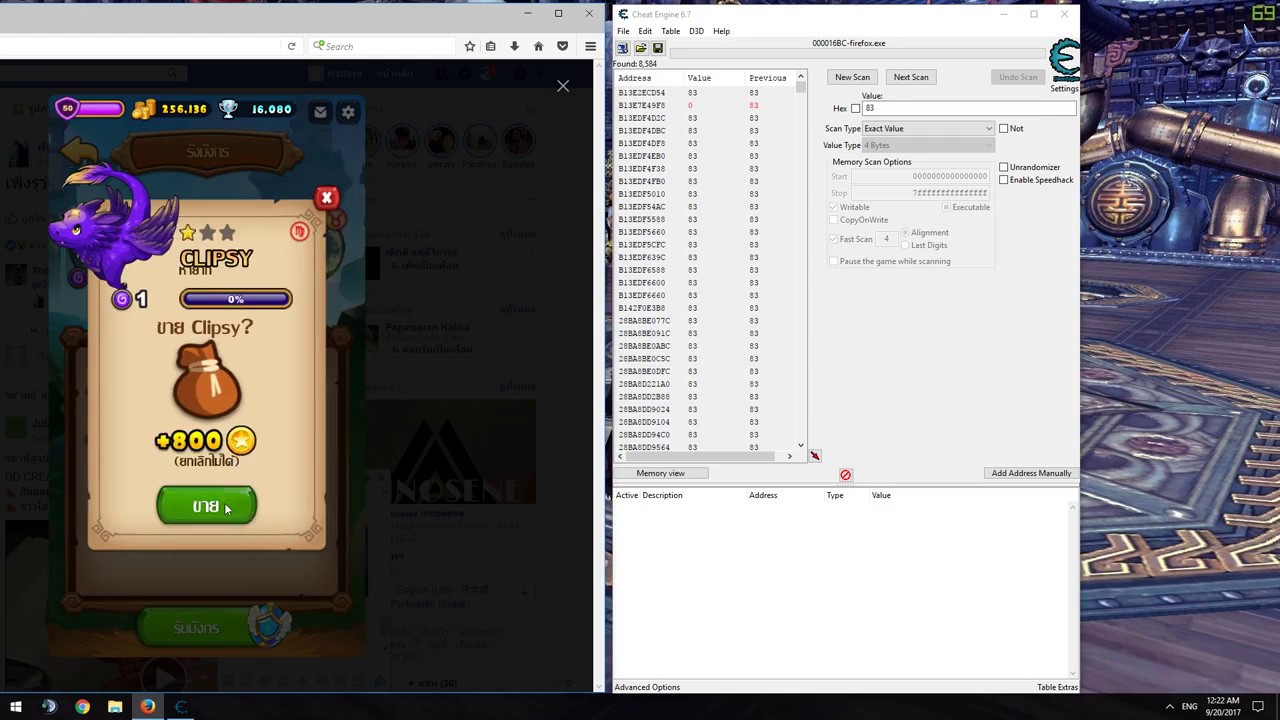Screen dimensions: 1280x720
Task: Toggle Enable Speedhack checkbox
Action: pos(1004,180)
